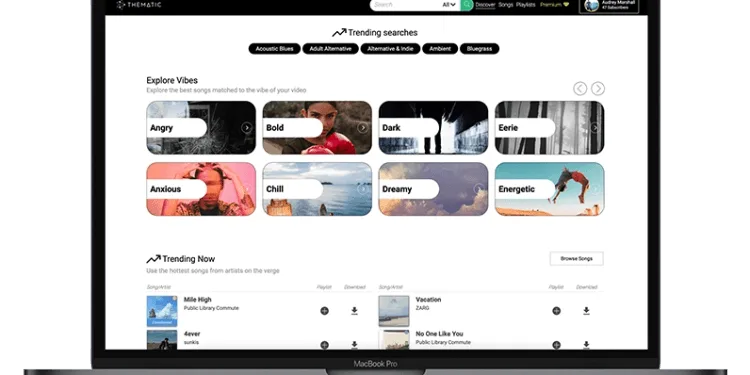Screen dimensions: 750x375
Task: Click the green search magnifier button
Action: click(467, 5)
